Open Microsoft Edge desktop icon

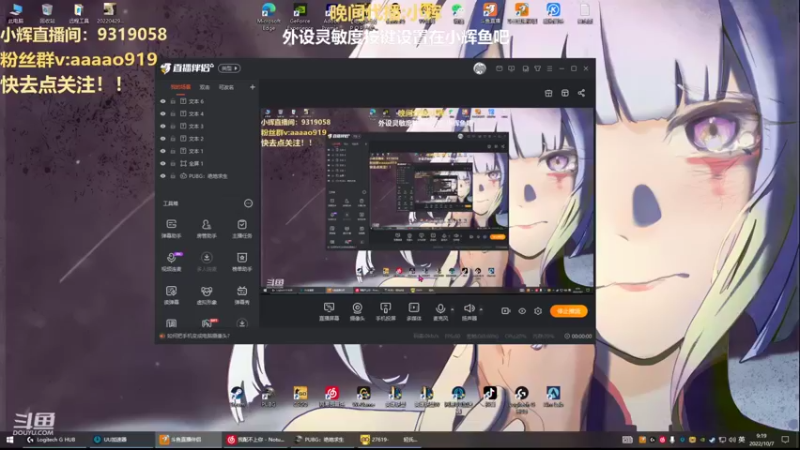[x=268, y=16]
